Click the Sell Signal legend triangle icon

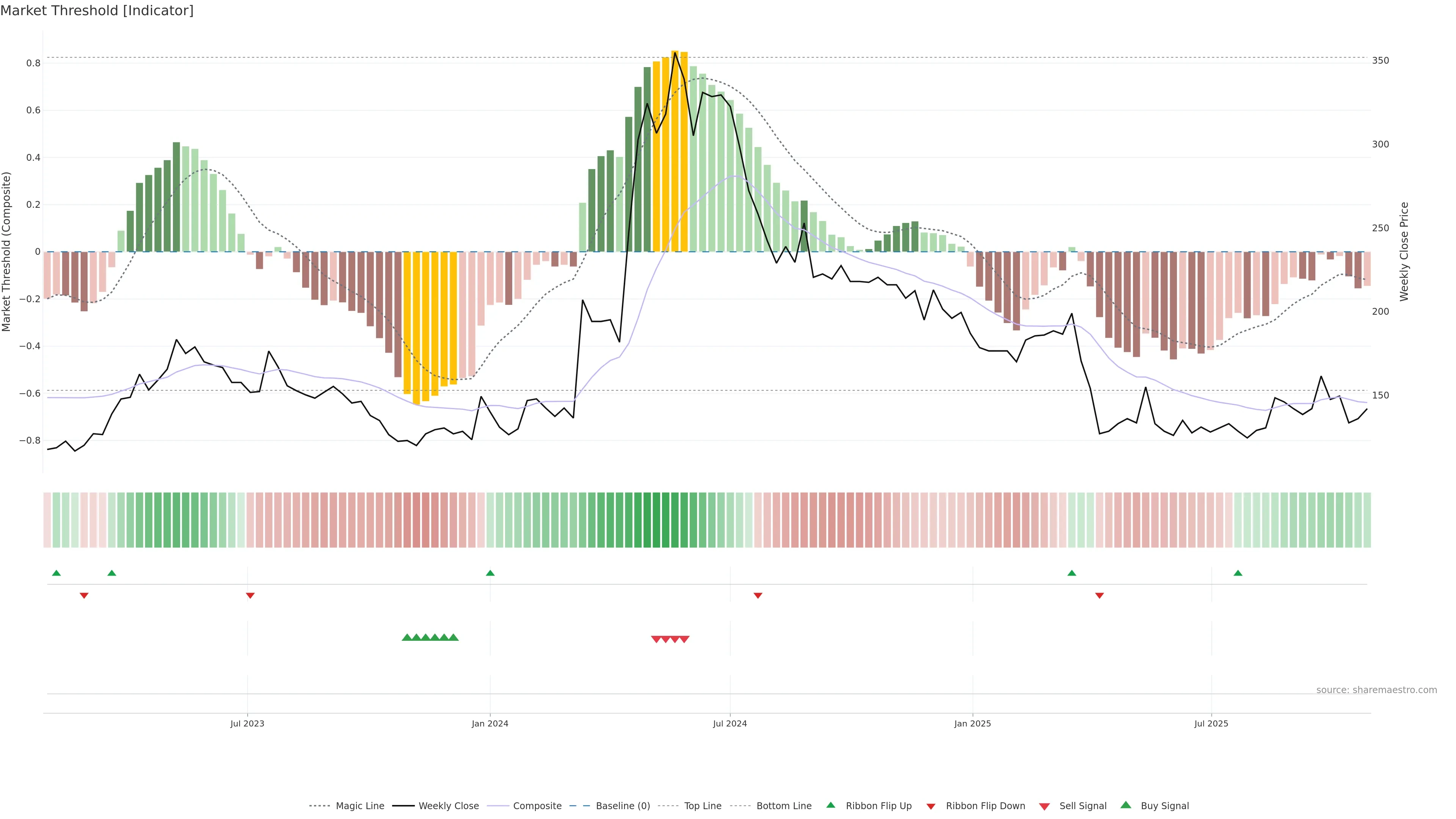[1045, 806]
